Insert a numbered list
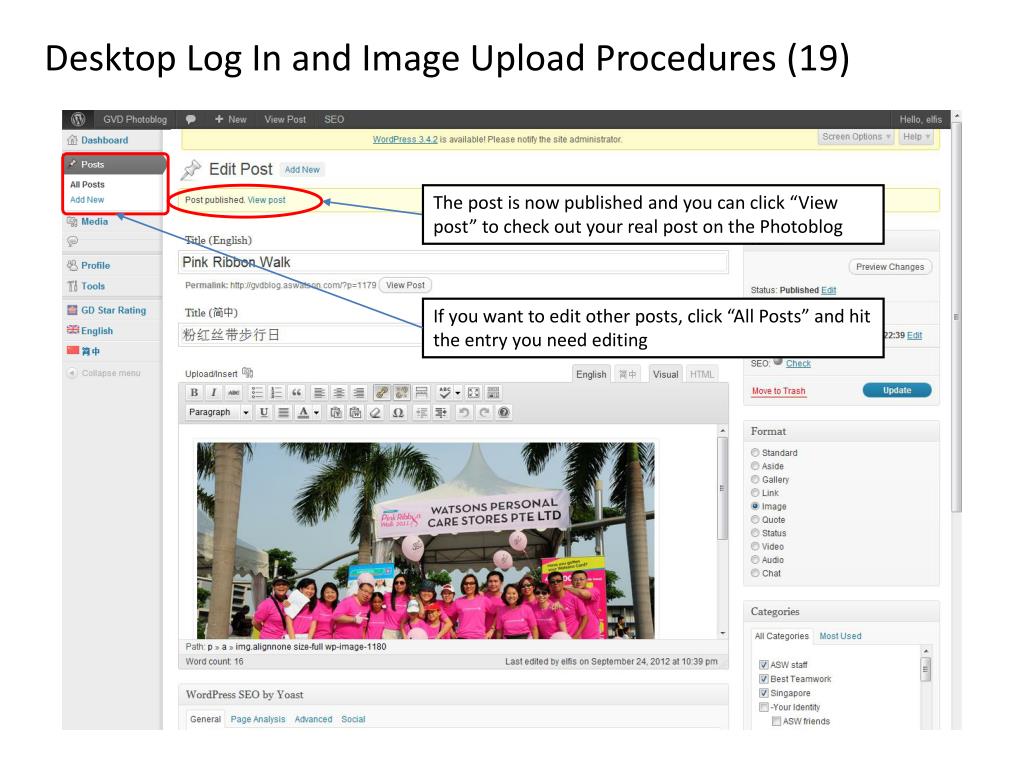The height and width of the screenshot is (768, 1024). point(277,392)
